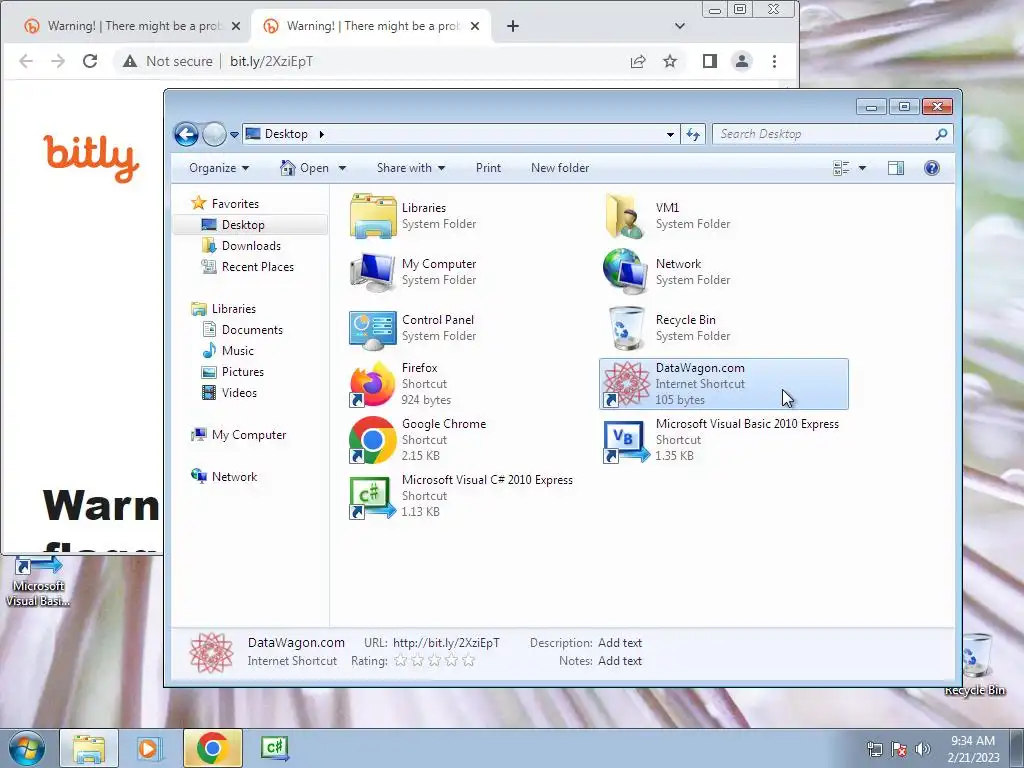The height and width of the screenshot is (768, 1024).
Task: Close the first Chrome Warning tab
Action: [x=236, y=26]
